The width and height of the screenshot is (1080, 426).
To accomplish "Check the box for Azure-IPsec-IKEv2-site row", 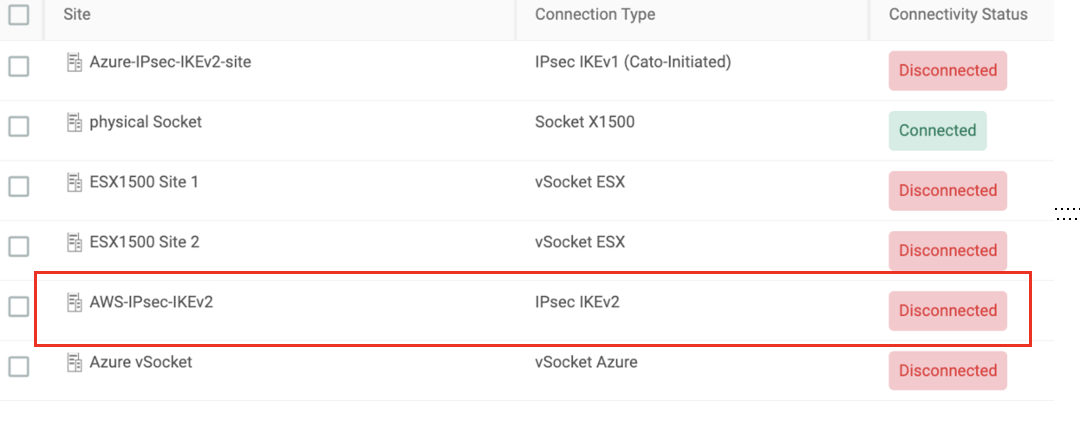I will pyautogui.click(x=19, y=66).
